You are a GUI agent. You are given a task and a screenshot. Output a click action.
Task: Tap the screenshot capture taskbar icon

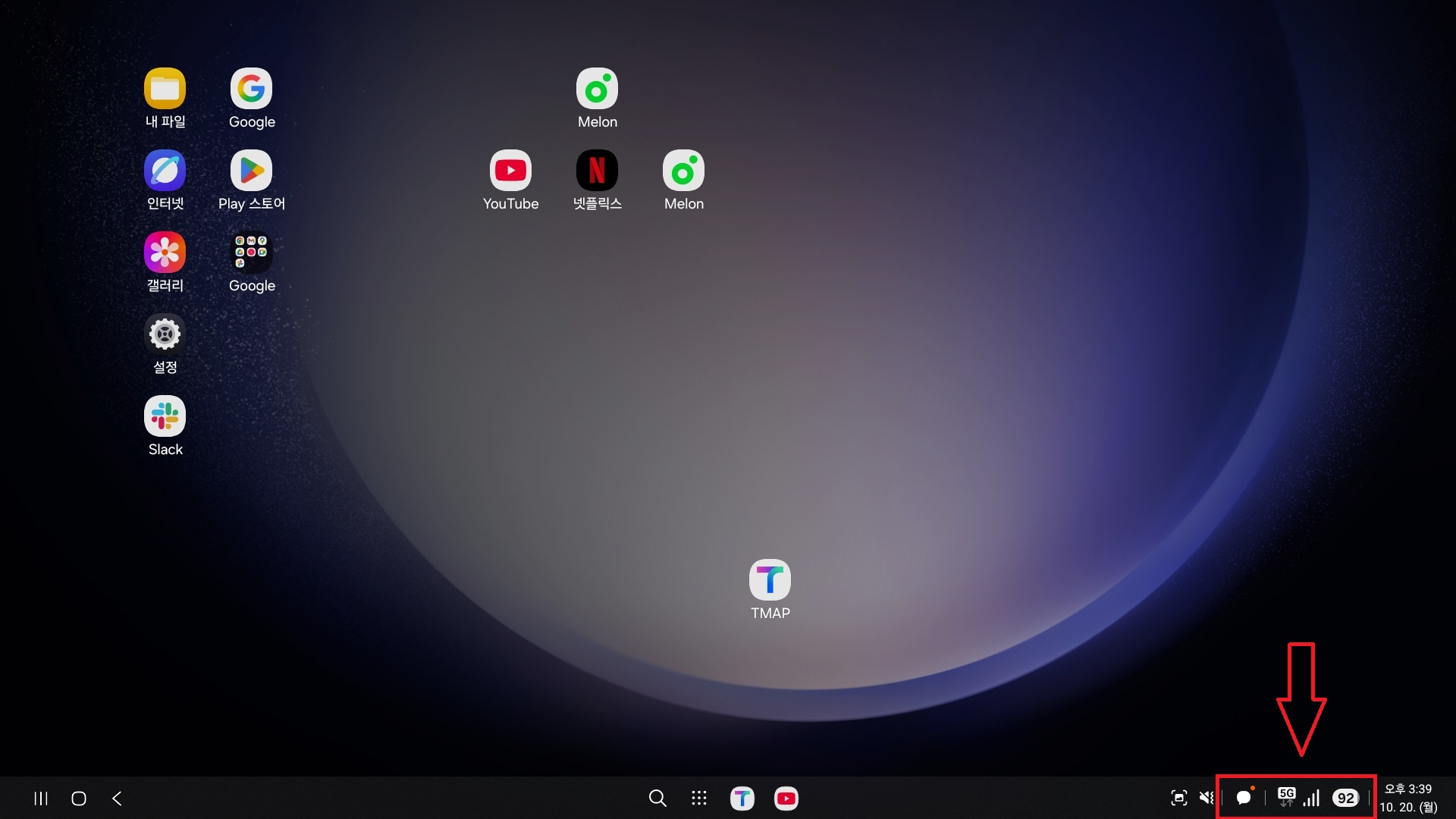[x=1178, y=798]
